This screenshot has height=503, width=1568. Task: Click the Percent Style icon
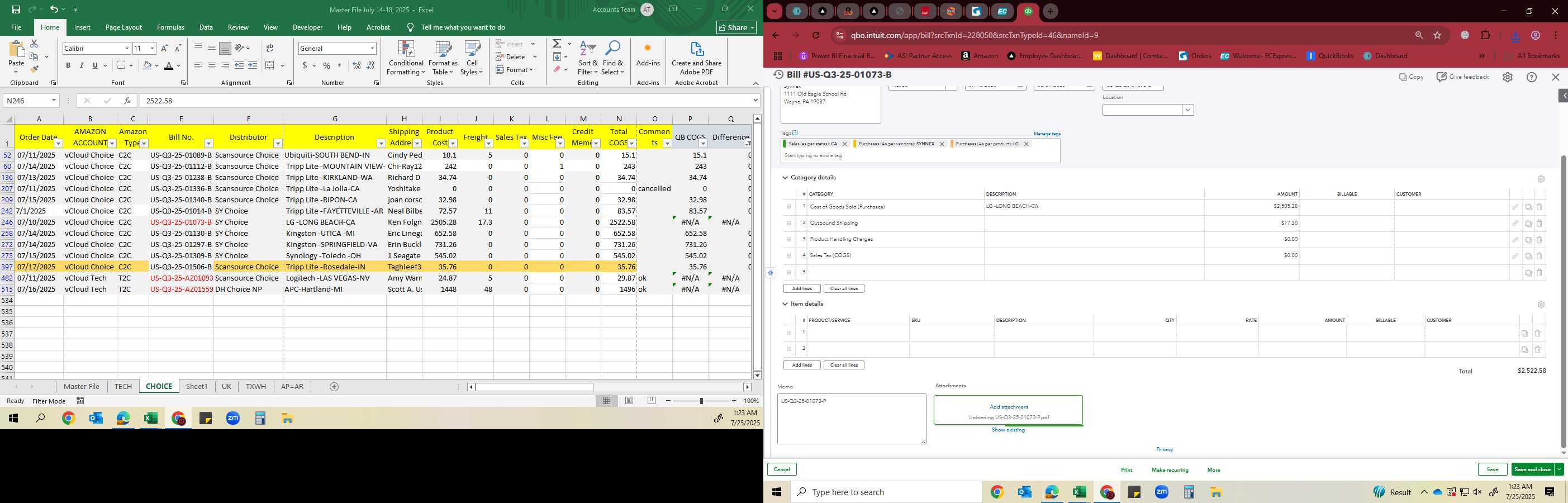[327, 65]
